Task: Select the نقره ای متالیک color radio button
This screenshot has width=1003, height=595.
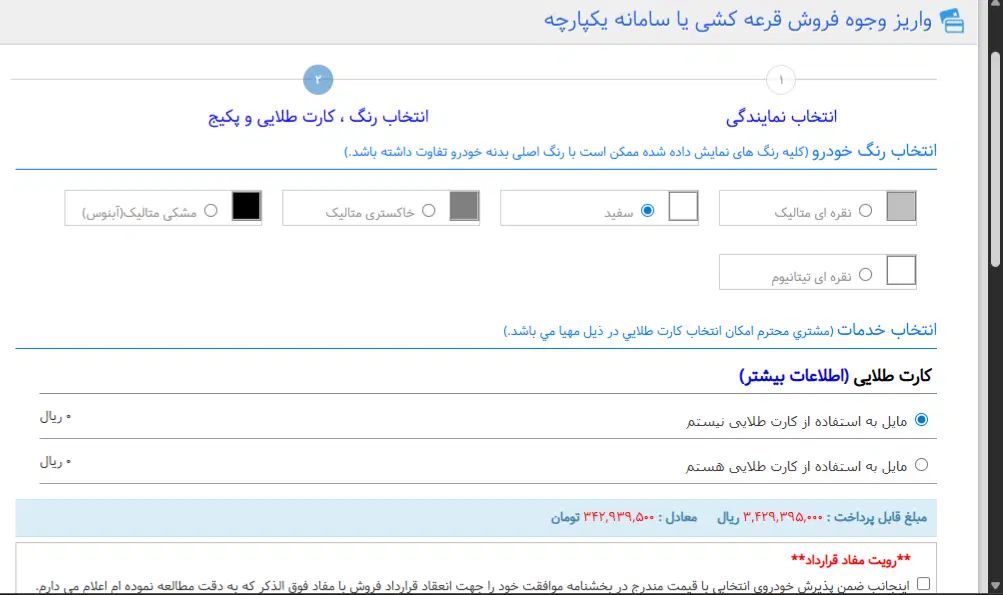Action: (x=865, y=210)
